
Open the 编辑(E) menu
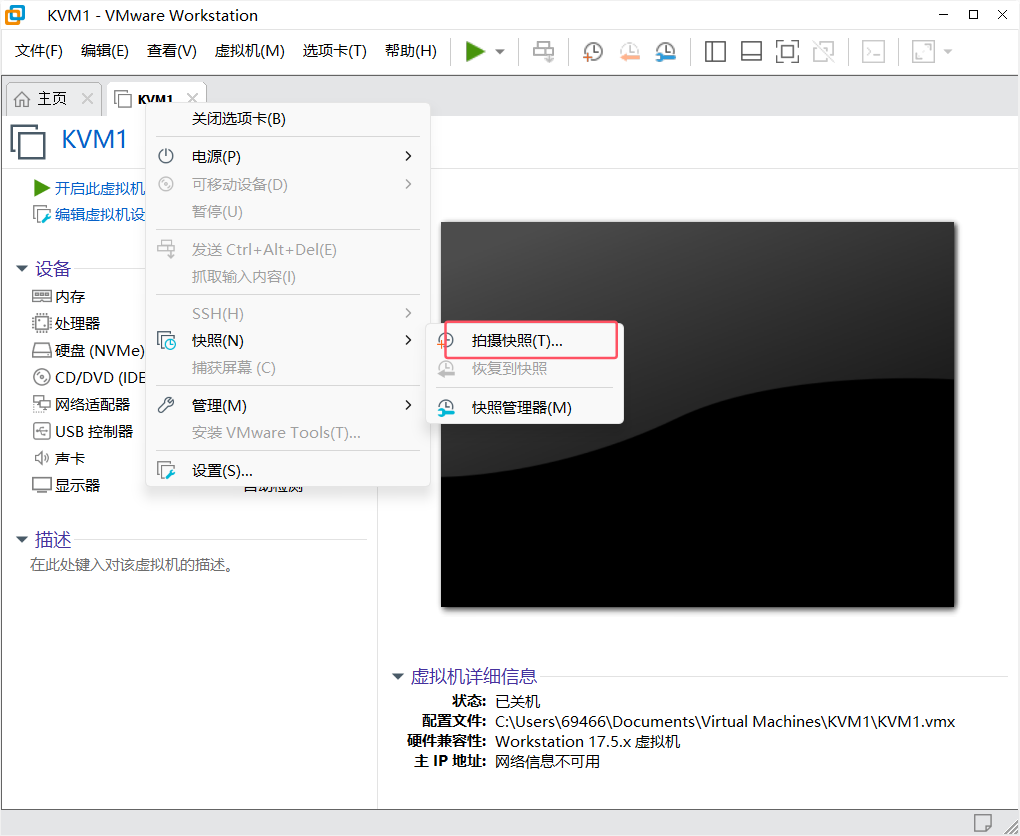pyautogui.click(x=104, y=51)
